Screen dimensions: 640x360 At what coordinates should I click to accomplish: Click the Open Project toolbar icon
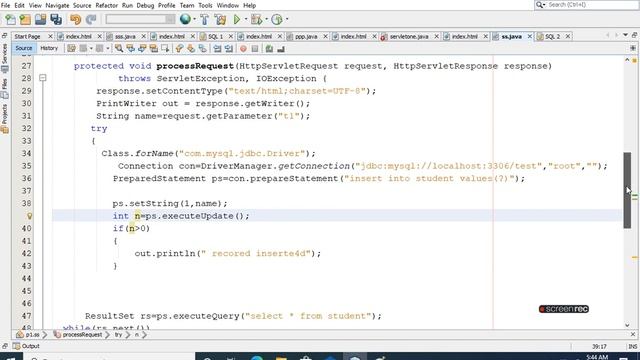[x=40, y=19]
